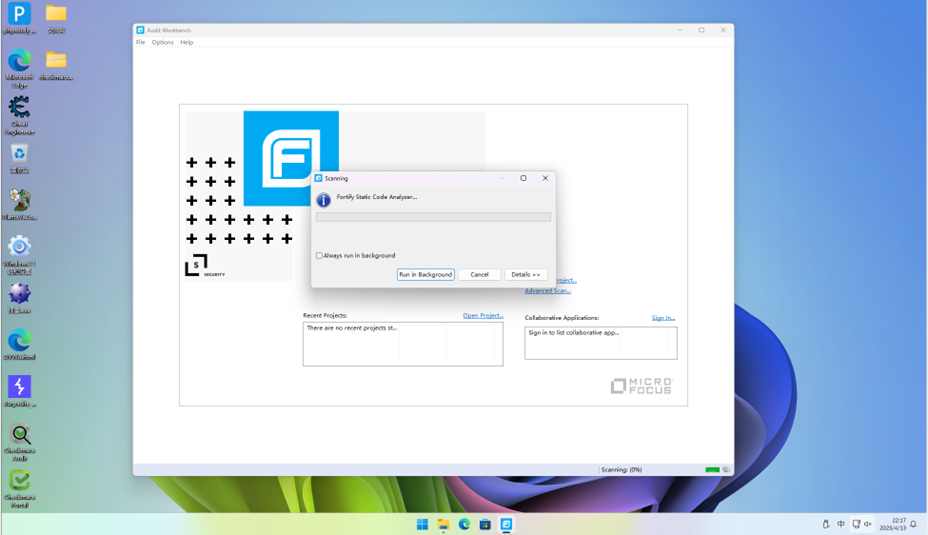Maximize the Scanning dialog
Viewport: 928px width, 535px height.
point(523,178)
